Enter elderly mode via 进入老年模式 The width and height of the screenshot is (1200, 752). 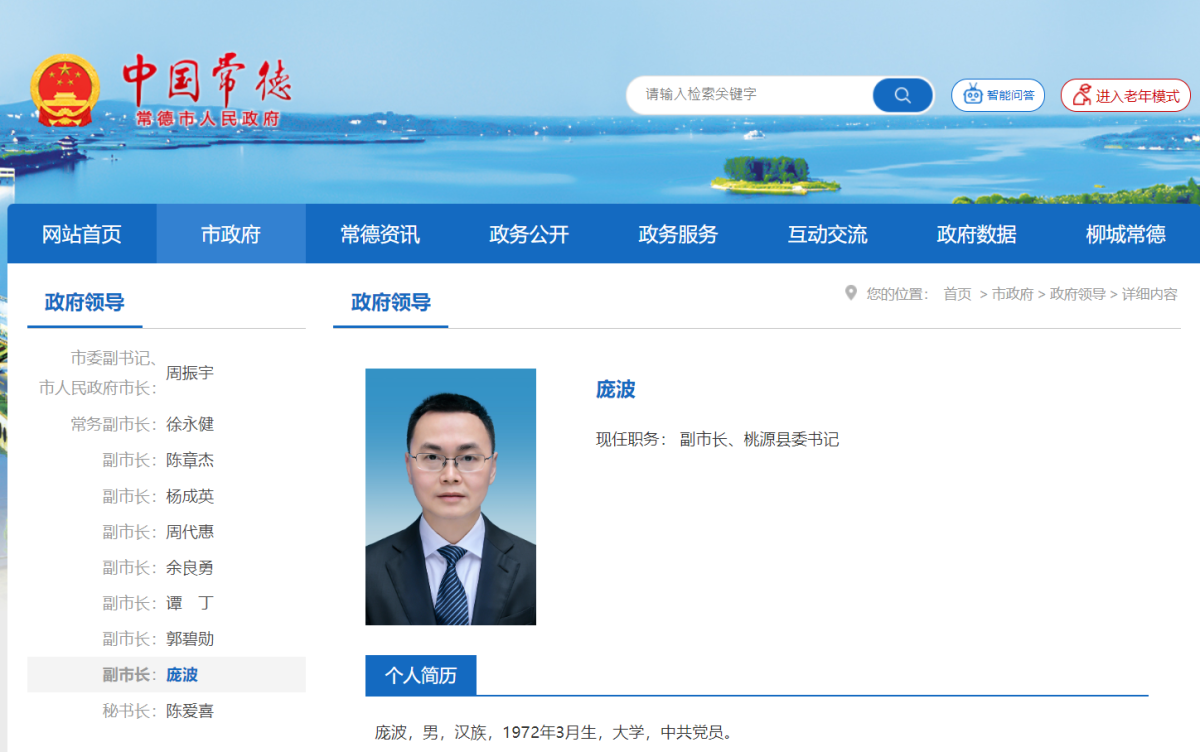[1125, 96]
